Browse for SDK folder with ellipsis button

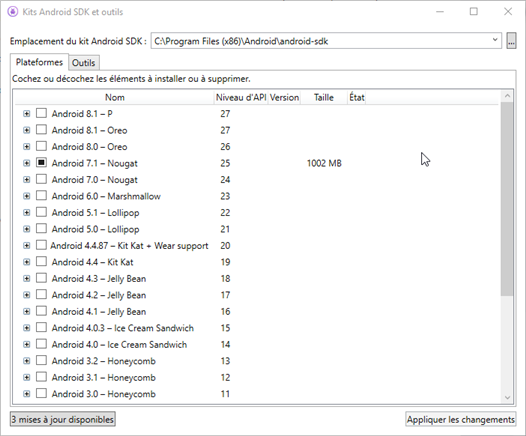tap(511, 41)
